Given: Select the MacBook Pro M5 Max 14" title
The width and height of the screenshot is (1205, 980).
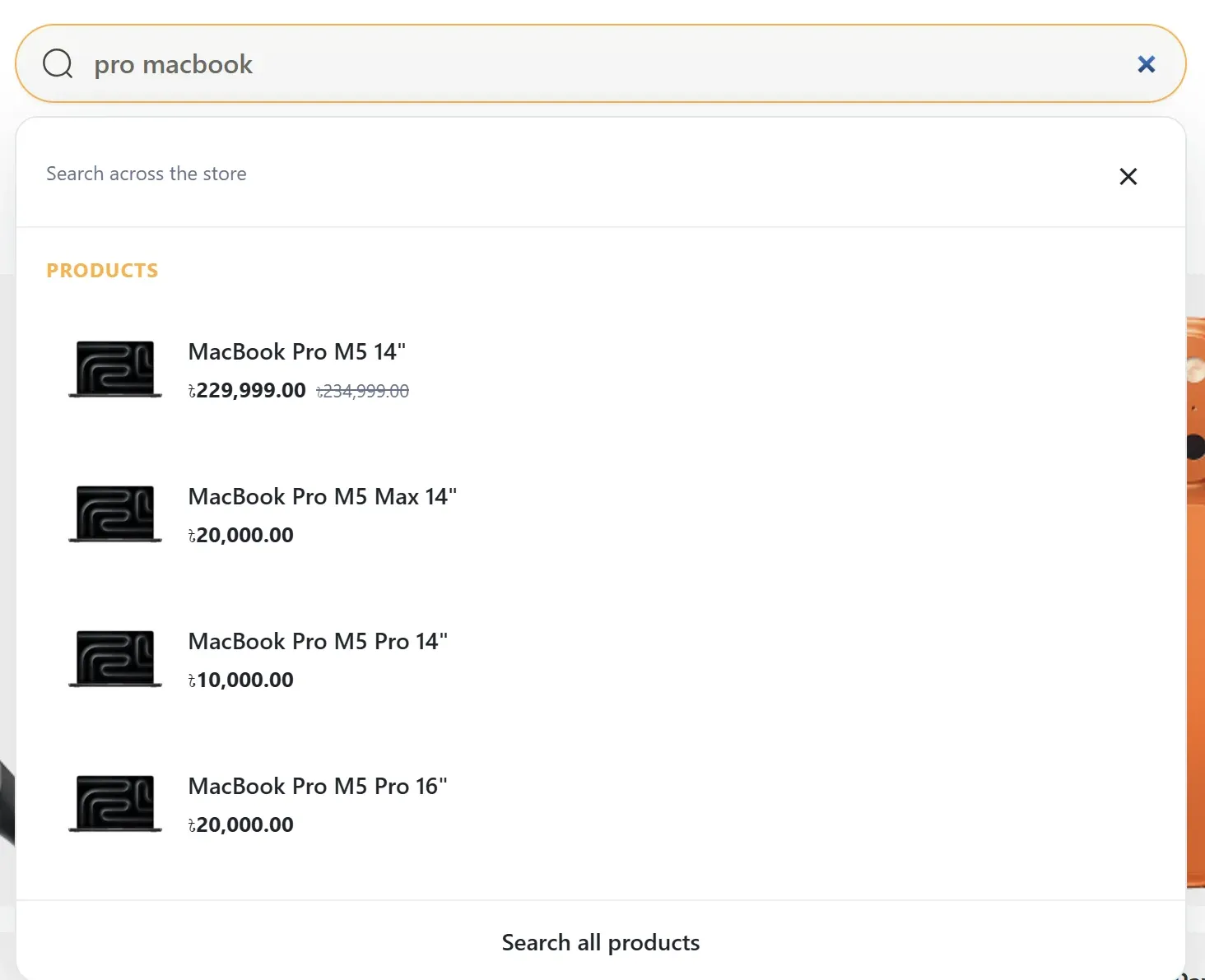Looking at the screenshot, I should pyautogui.click(x=323, y=497).
